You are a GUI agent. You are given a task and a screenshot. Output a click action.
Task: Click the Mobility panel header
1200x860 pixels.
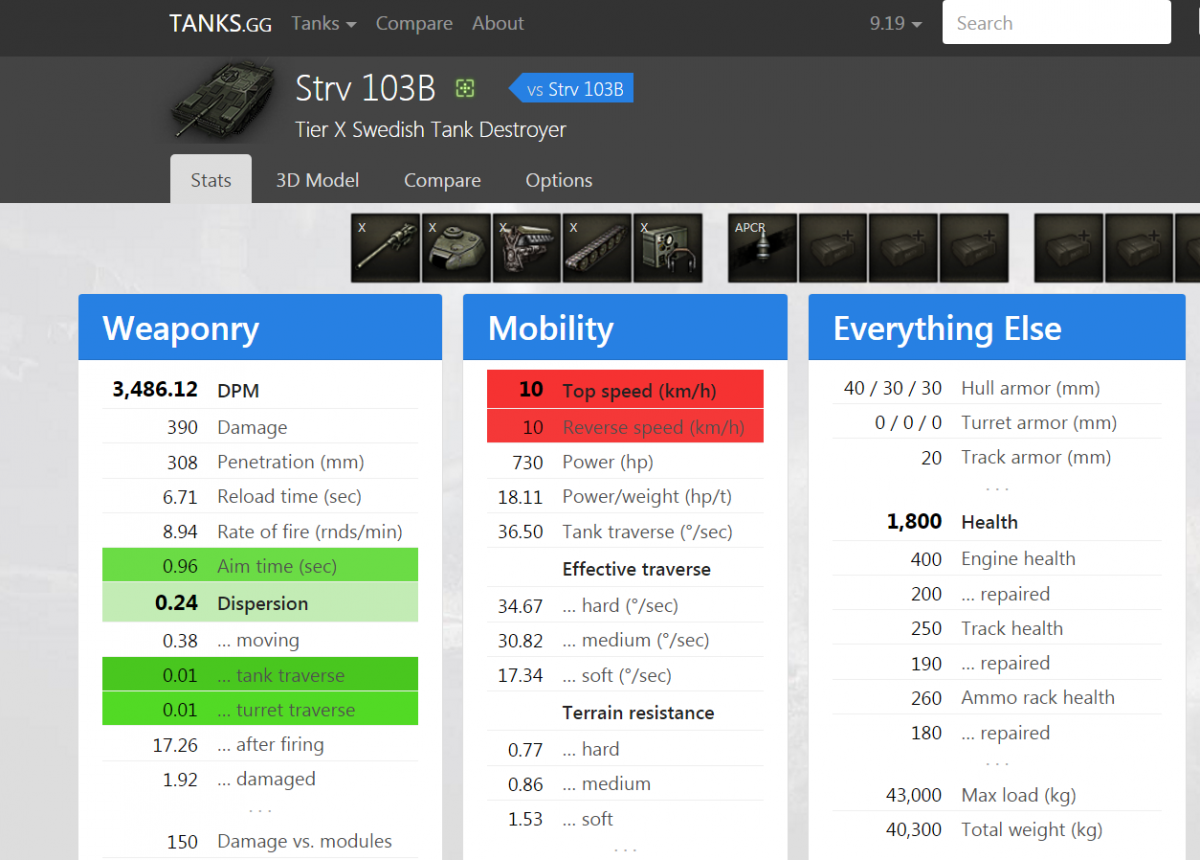point(625,328)
